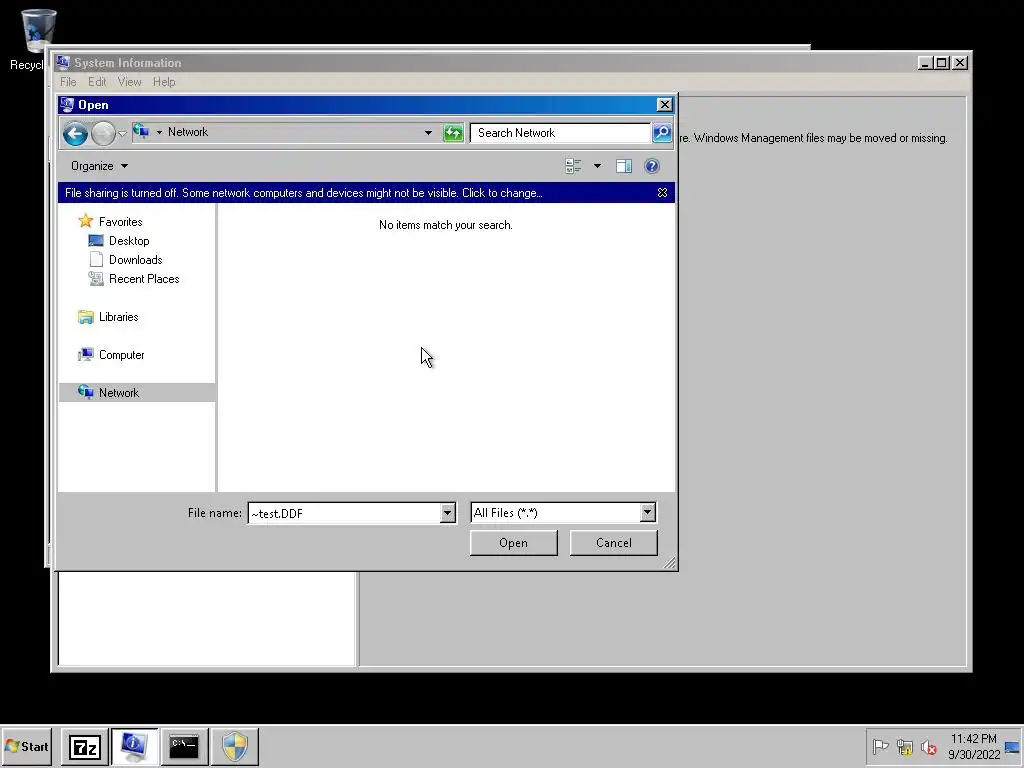Screen dimensions: 1024x768
Task: Open more view options arrow
Action: coord(597,166)
